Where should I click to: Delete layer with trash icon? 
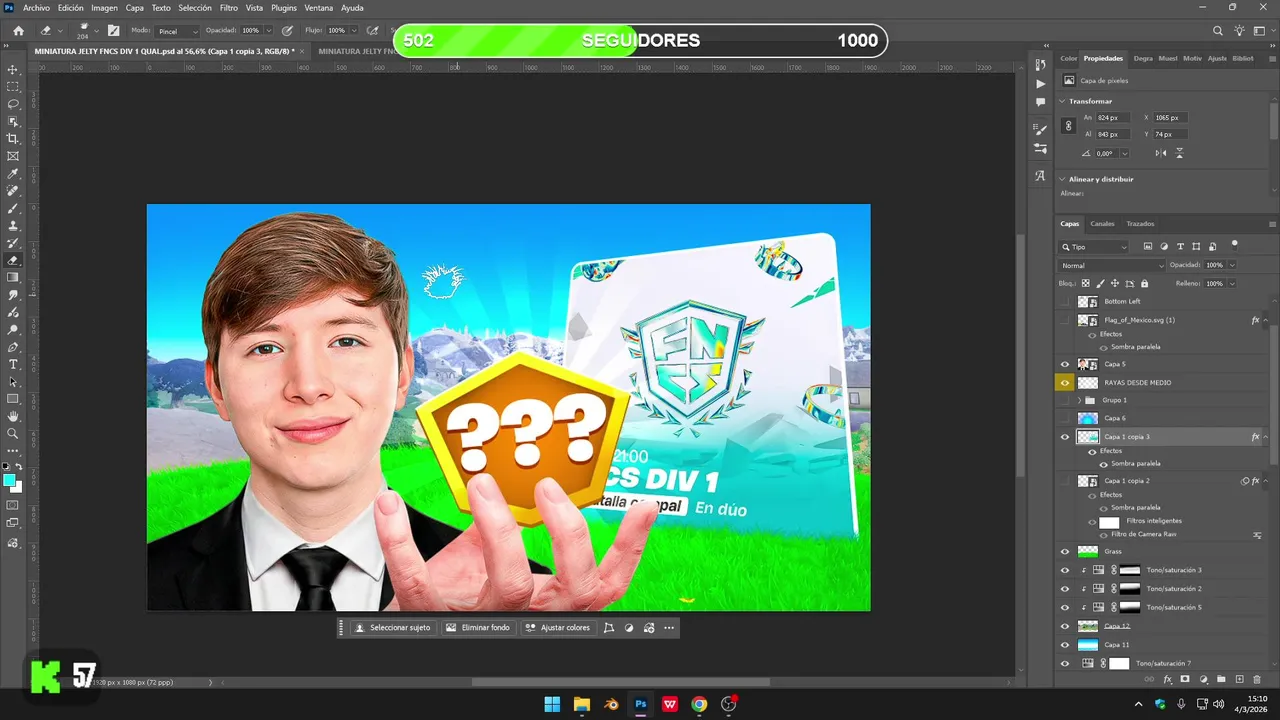click(x=1257, y=679)
